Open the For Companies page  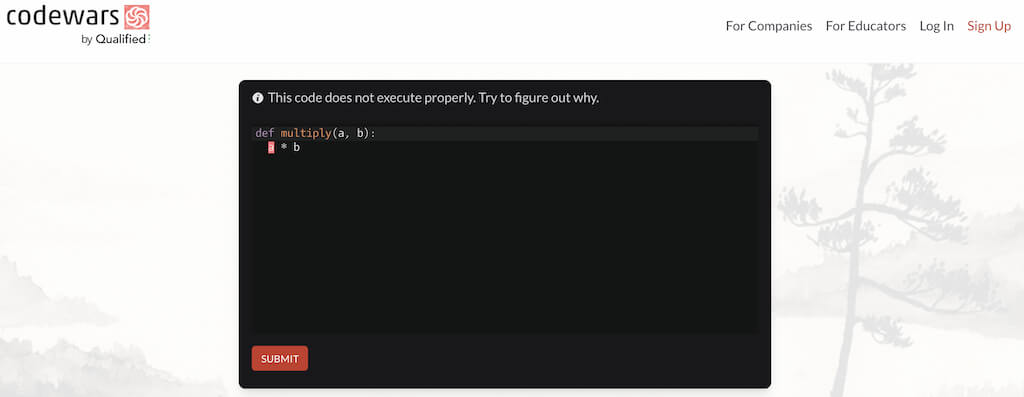coord(769,26)
